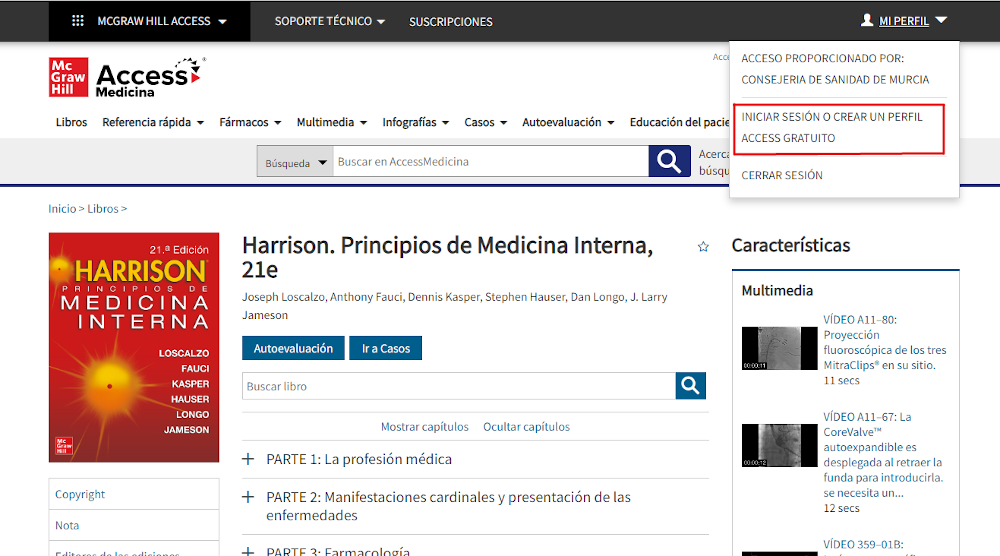Open the Autoevaluación nav menu

point(568,122)
